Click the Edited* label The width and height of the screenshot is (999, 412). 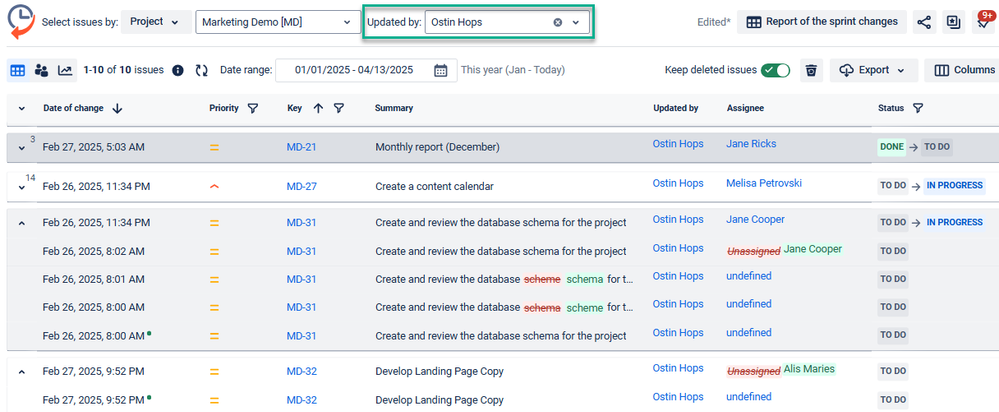click(x=714, y=22)
